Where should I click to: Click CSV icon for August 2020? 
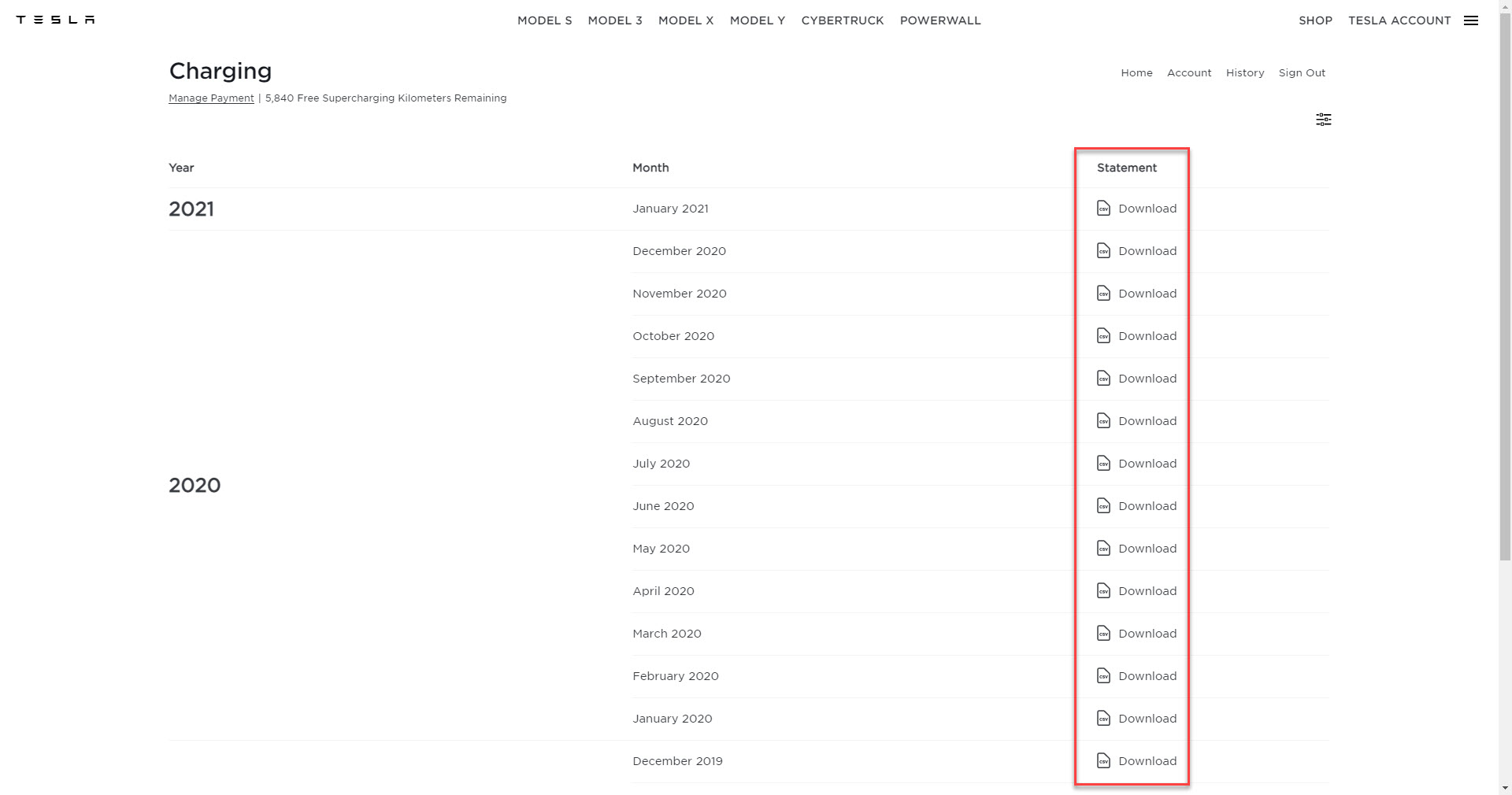pos(1104,421)
